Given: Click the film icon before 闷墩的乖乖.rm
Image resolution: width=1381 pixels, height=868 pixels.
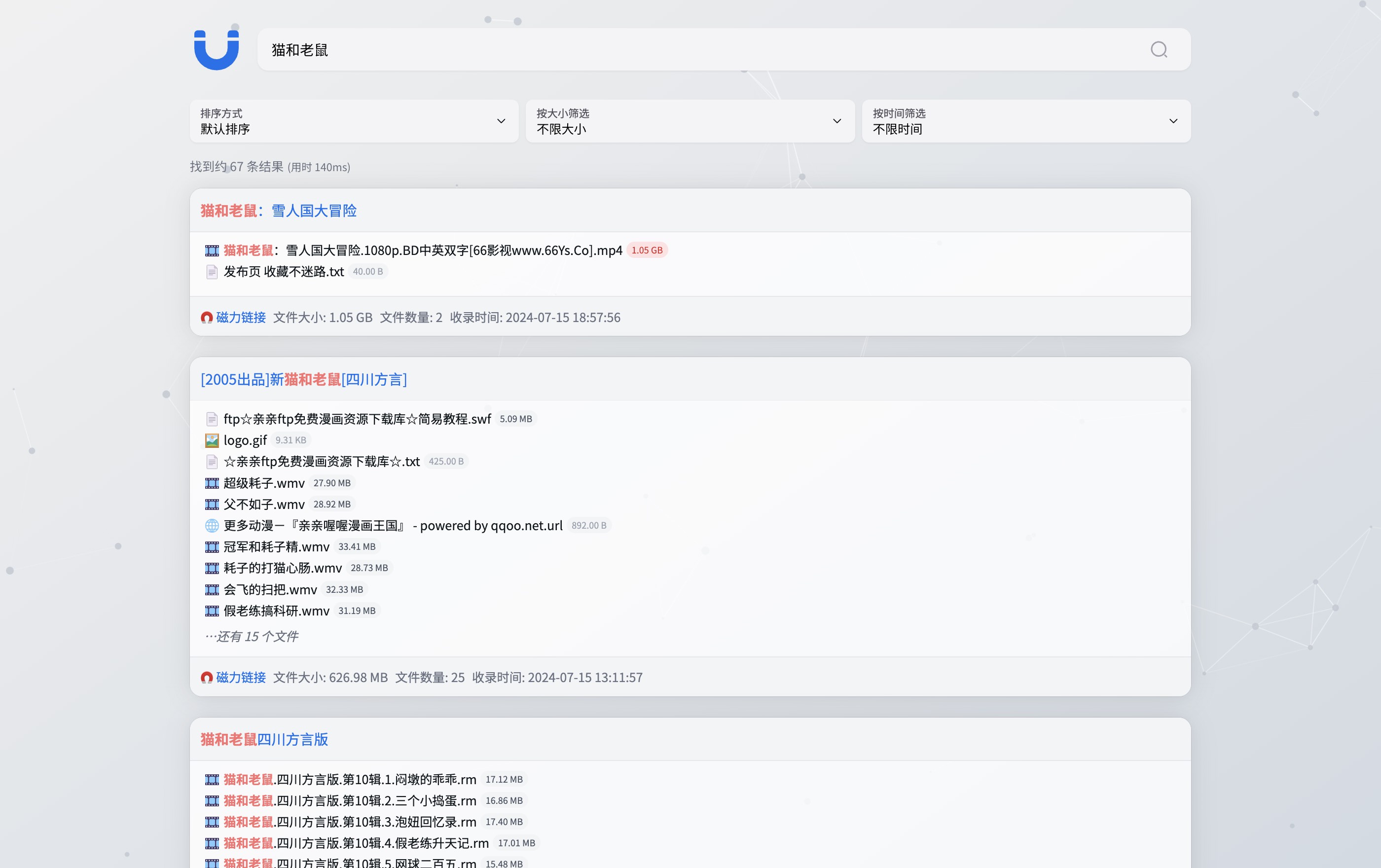Looking at the screenshot, I should click(212, 779).
